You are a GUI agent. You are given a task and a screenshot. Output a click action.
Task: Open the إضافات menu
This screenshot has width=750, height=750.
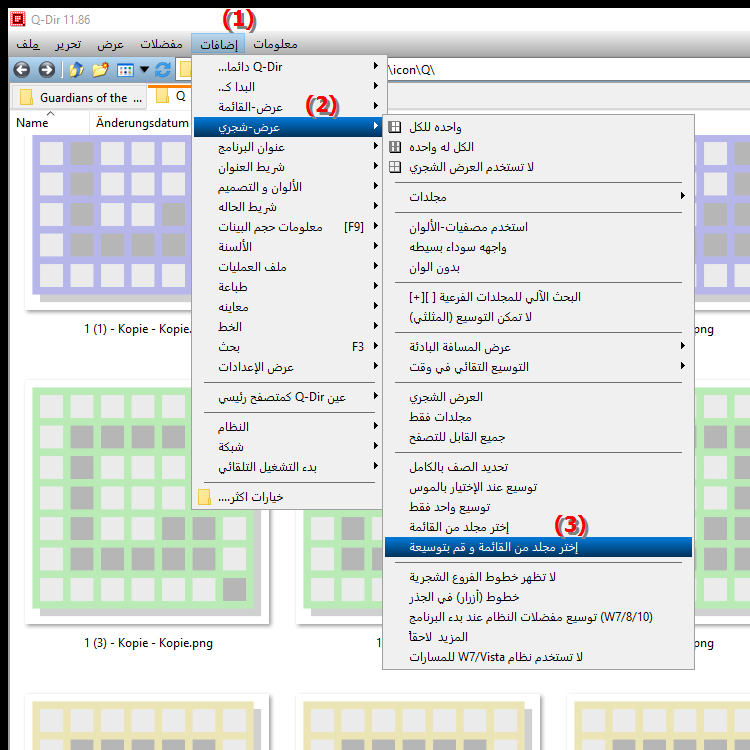click(x=218, y=44)
